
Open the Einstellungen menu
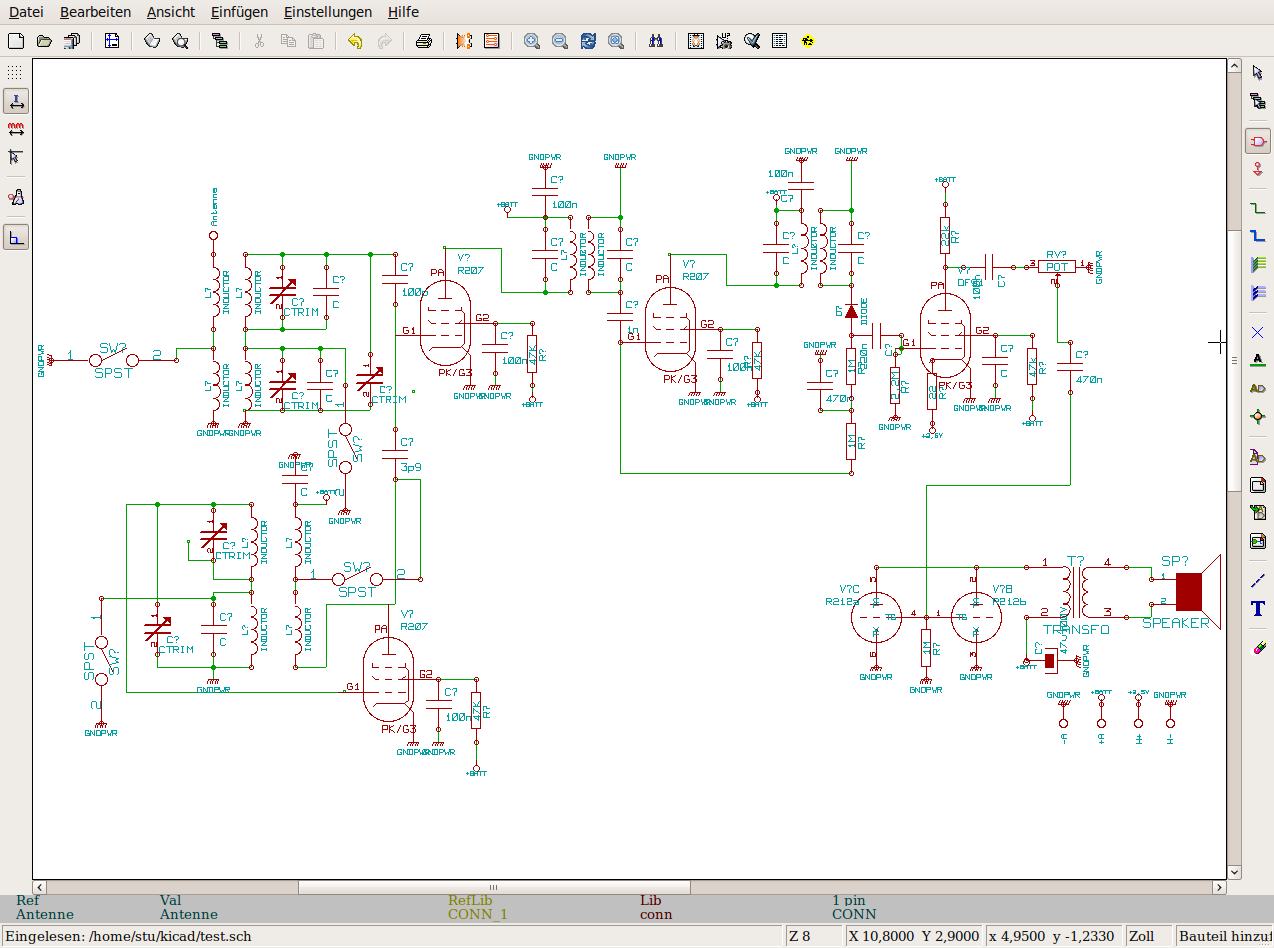tap(327, 12)
